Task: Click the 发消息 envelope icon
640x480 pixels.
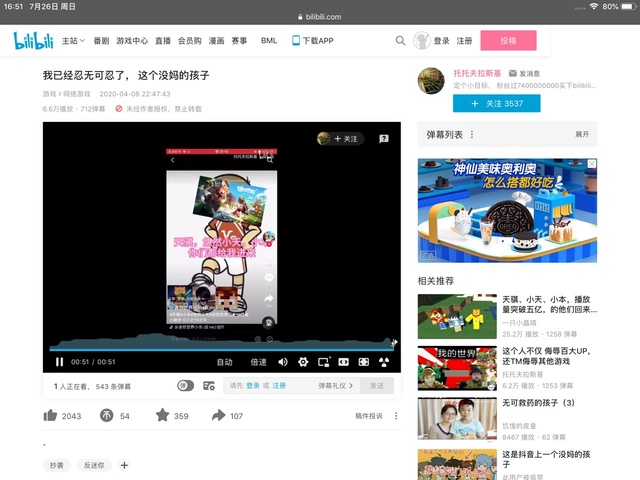Action: pos(513,73)
